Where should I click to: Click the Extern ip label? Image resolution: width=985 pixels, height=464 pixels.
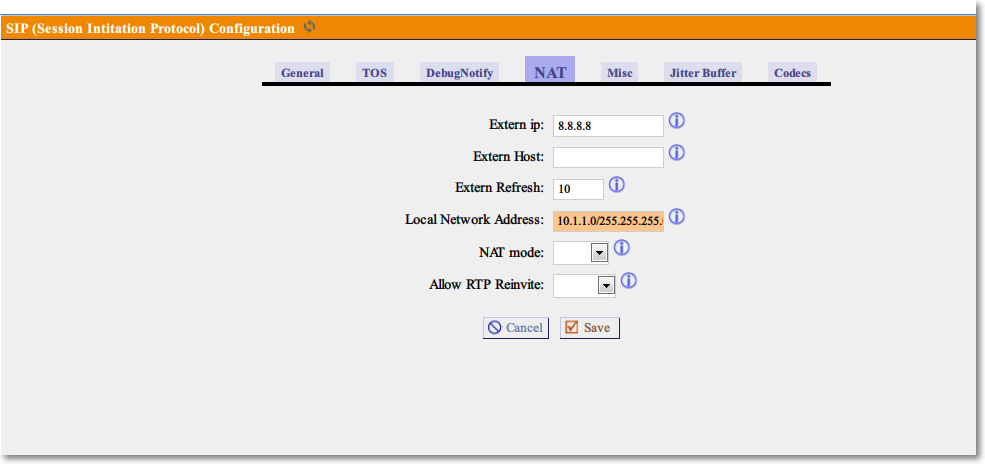point(516,124)
